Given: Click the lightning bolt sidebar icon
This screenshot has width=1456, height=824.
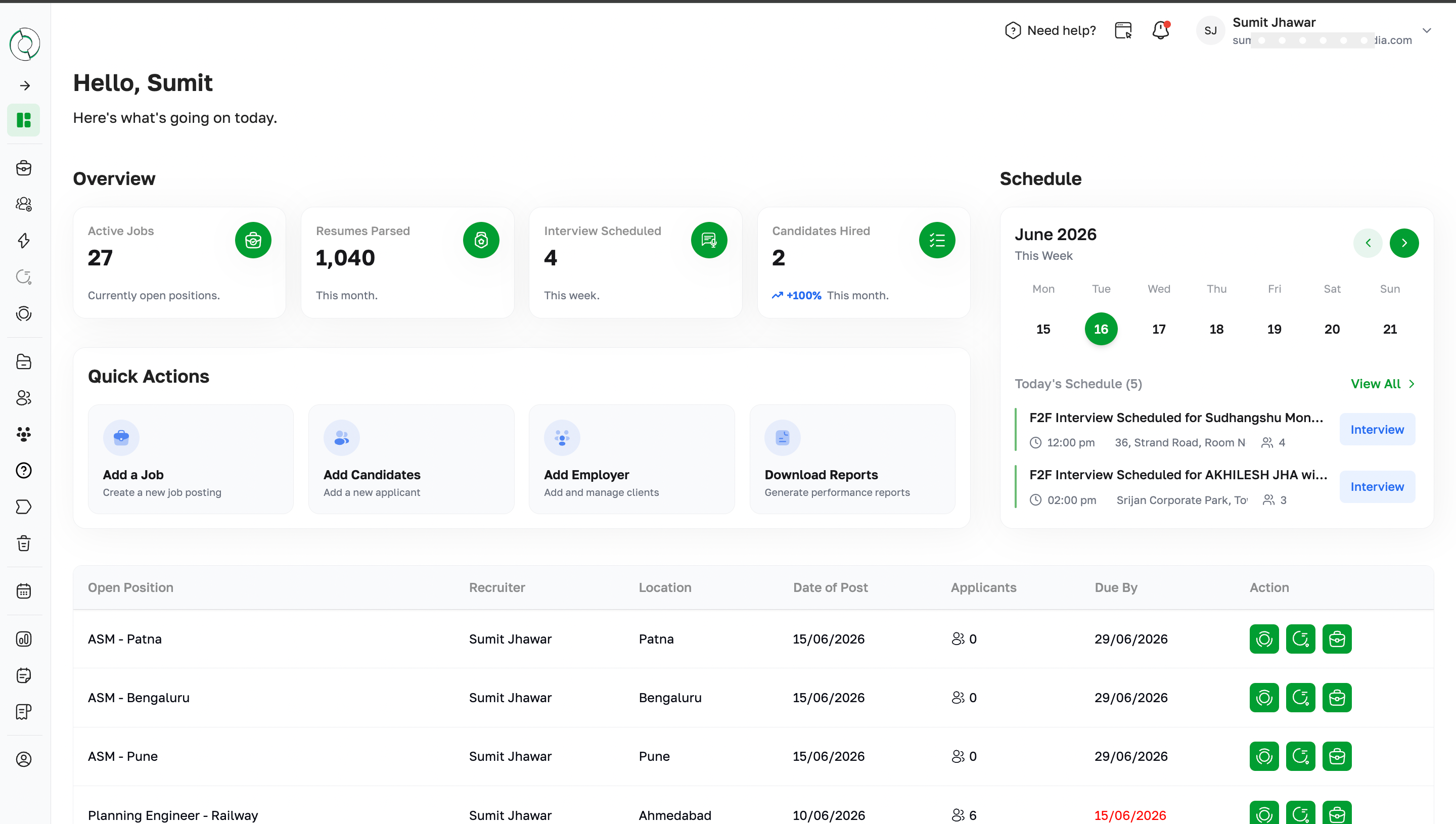Looking at the screenshot, I should (x=24, y=241).
